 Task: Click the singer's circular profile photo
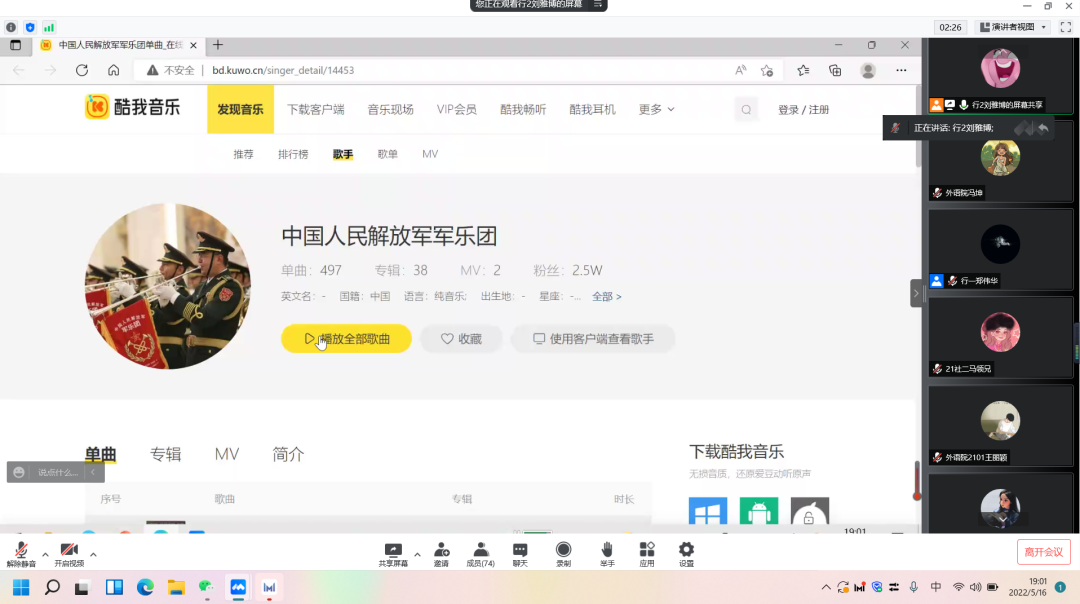click(167, 286)
